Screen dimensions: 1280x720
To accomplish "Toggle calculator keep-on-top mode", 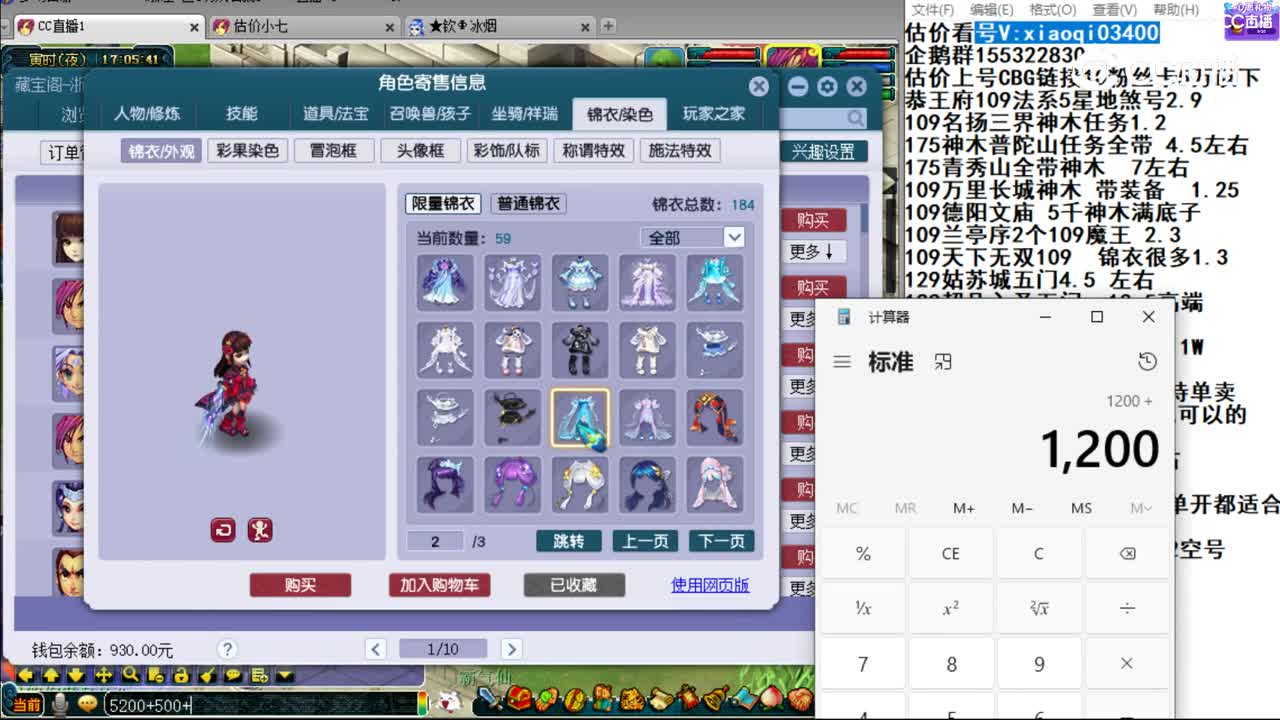I will pyautogui.click(x=942, y=362).
